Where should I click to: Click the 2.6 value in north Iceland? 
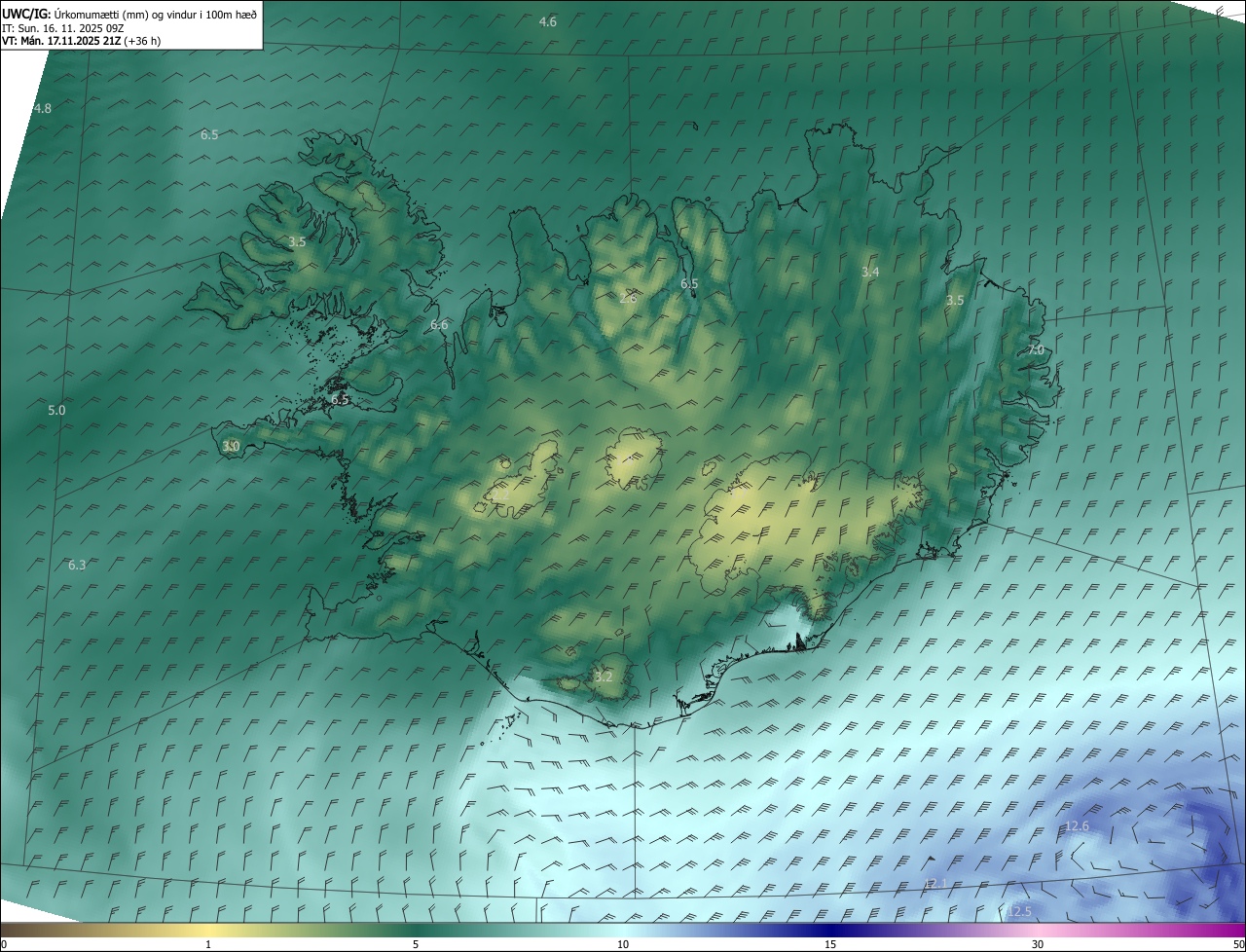[628, 298]
